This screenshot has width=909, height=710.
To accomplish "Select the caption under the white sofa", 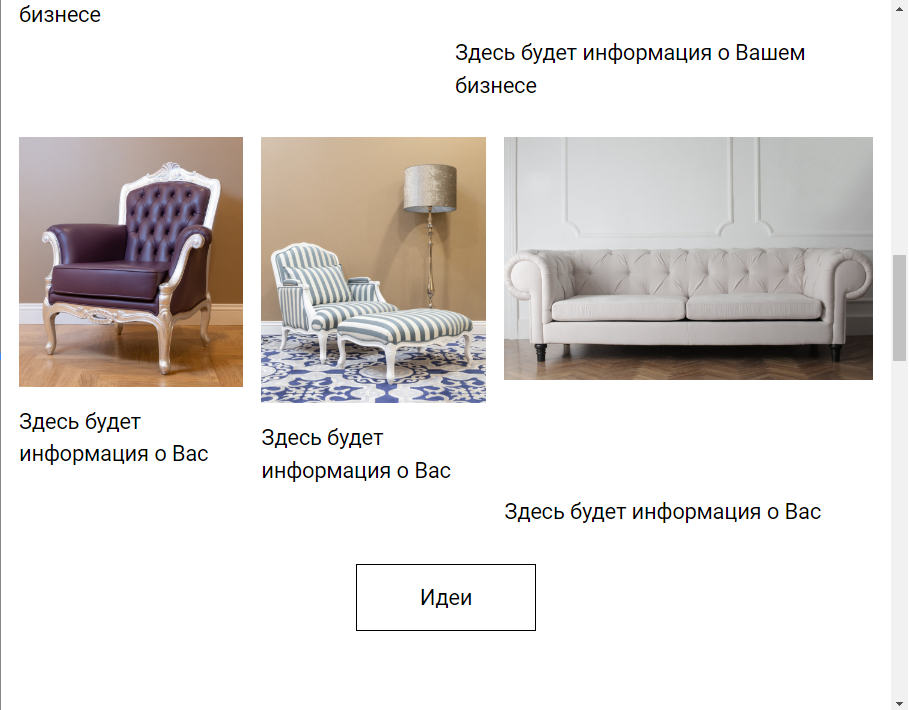I will point(663,512).
